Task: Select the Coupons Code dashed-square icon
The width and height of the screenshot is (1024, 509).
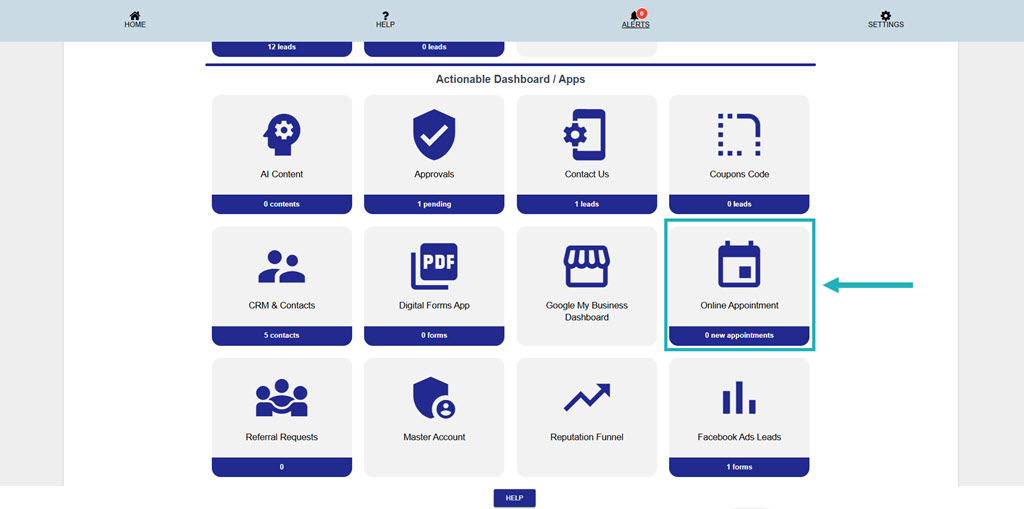Action: [739, 134]
